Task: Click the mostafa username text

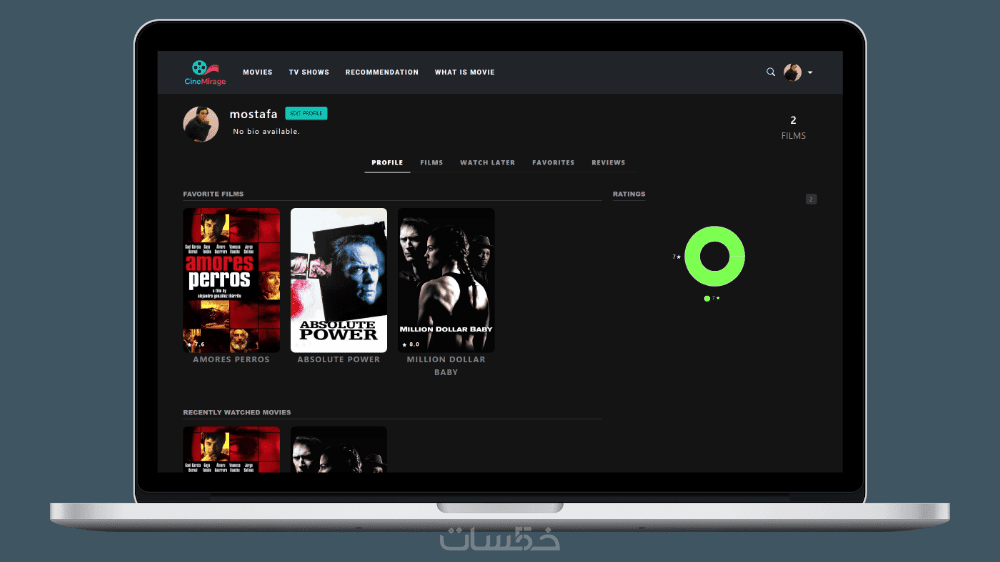Action: click(x=253, y=114)
